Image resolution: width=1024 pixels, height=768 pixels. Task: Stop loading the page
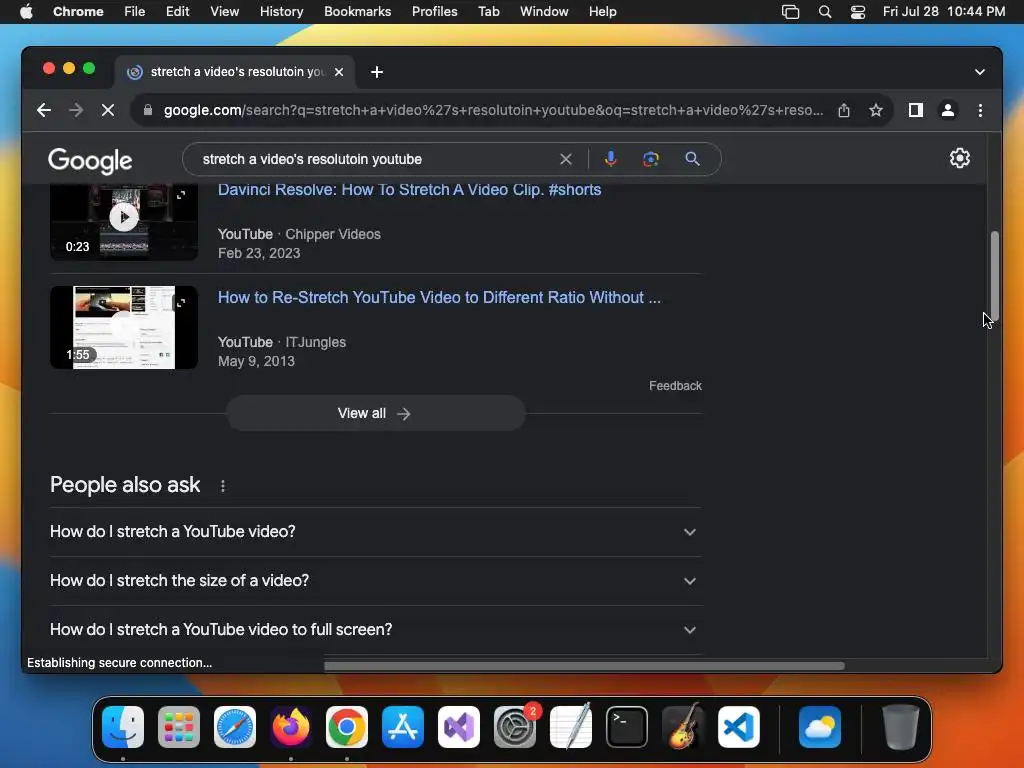[108, 110]
